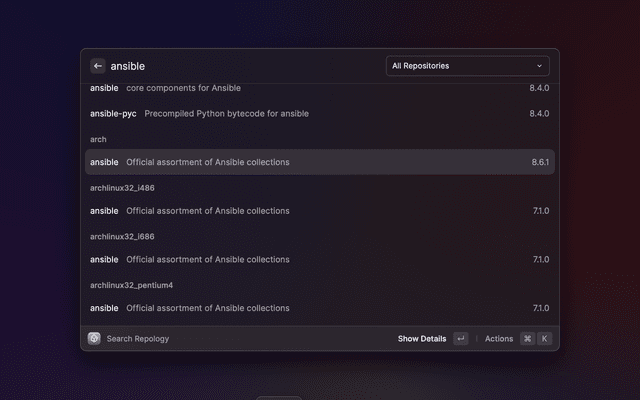Click the archlinux32_pentium4 section header
Screen dimensions: 640x400
click(x=131, y=285)
